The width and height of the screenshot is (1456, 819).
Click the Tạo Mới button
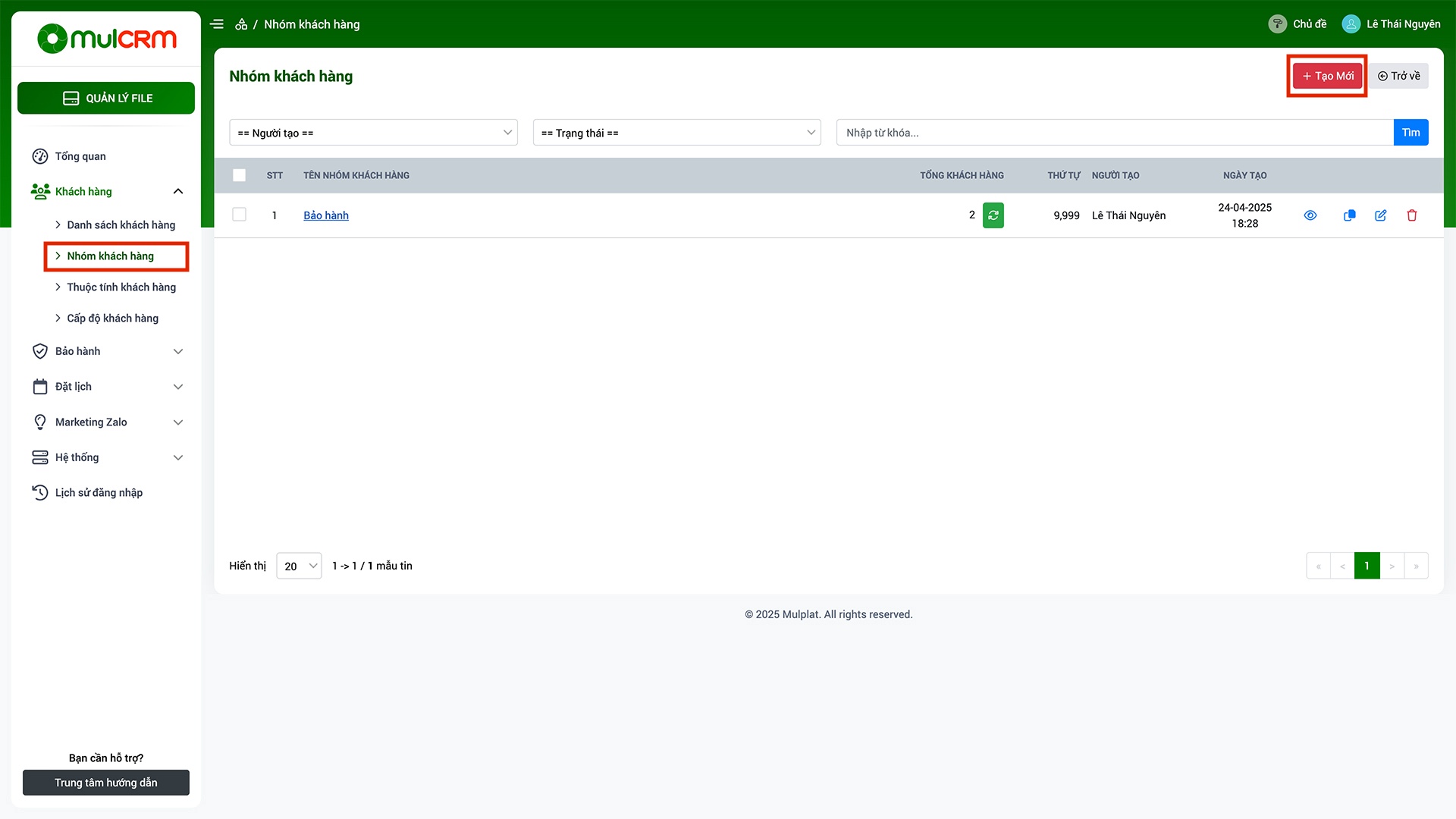[1327, 76]
